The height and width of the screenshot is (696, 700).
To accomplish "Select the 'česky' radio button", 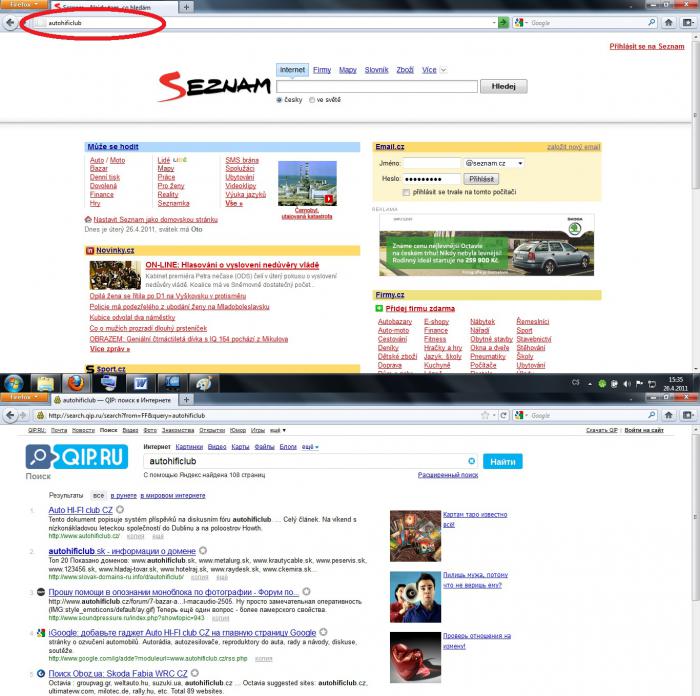I will pos(279,100).
